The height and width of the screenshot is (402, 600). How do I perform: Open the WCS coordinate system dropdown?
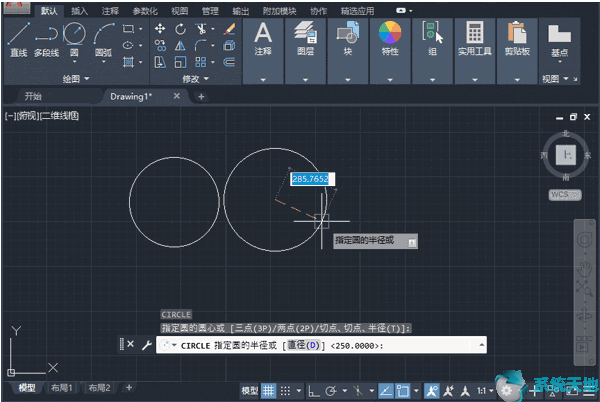point(564,195)
